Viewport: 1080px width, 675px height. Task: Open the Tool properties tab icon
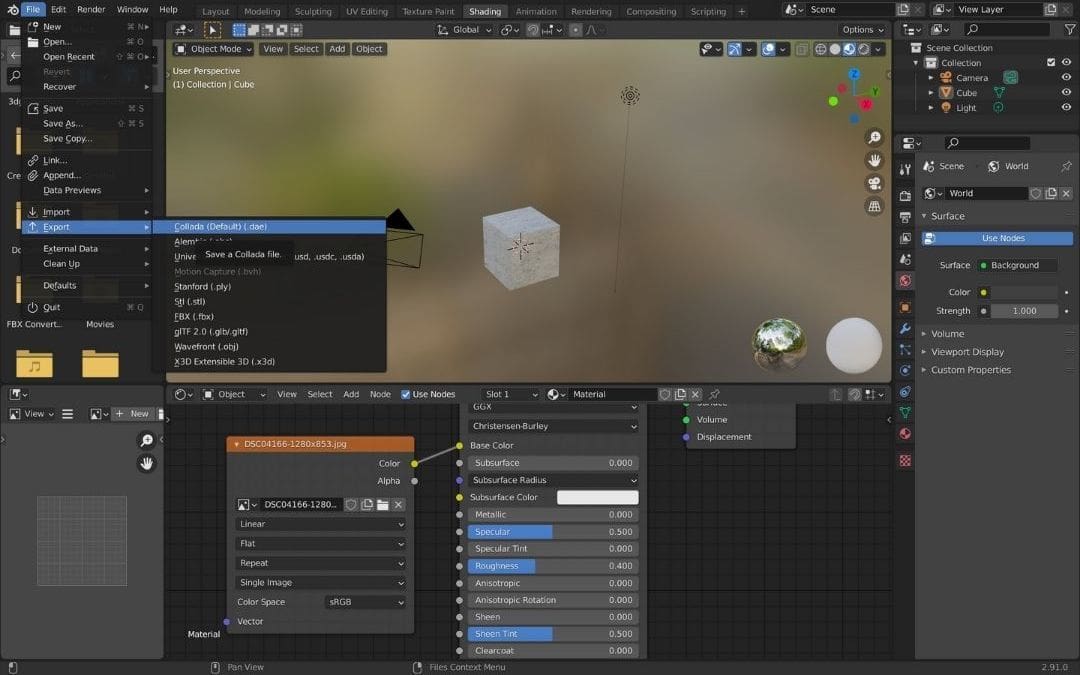pyautogui.click(x=905, y=169)
